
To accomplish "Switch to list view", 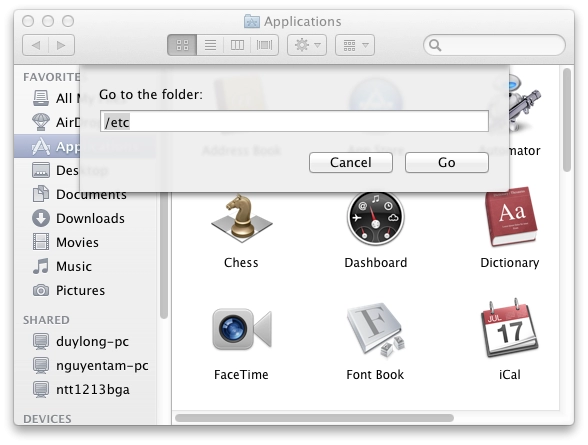I will 210,45.
